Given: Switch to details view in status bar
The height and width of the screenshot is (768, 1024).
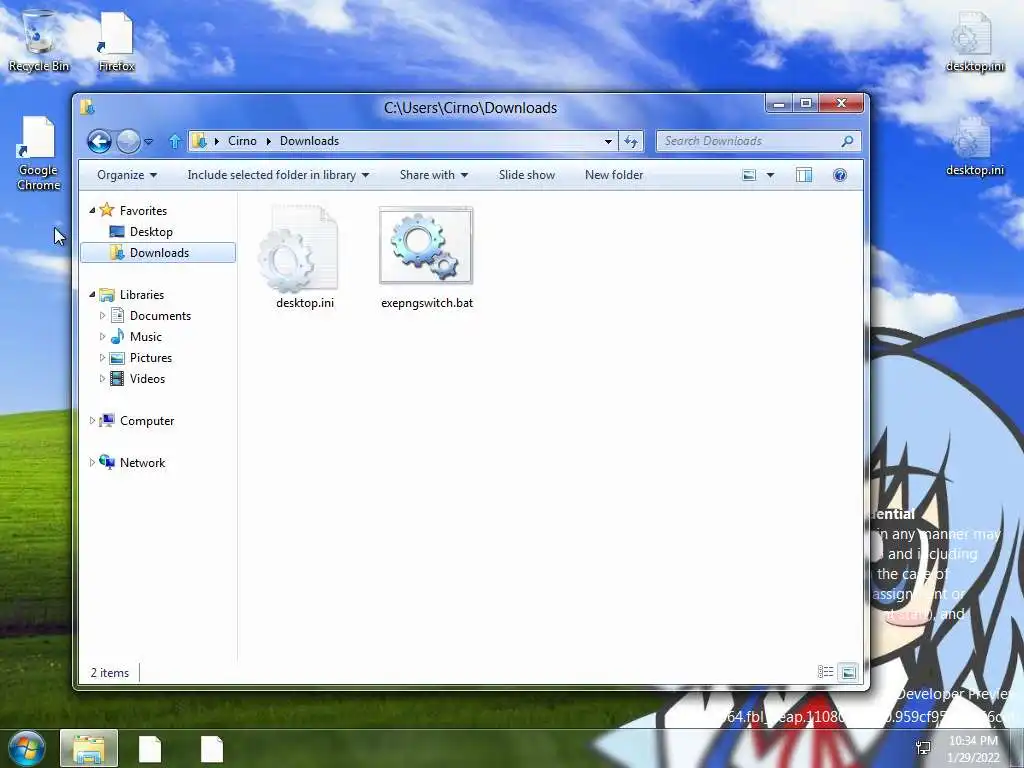Looking at the screenshot, I should [825, 672].
